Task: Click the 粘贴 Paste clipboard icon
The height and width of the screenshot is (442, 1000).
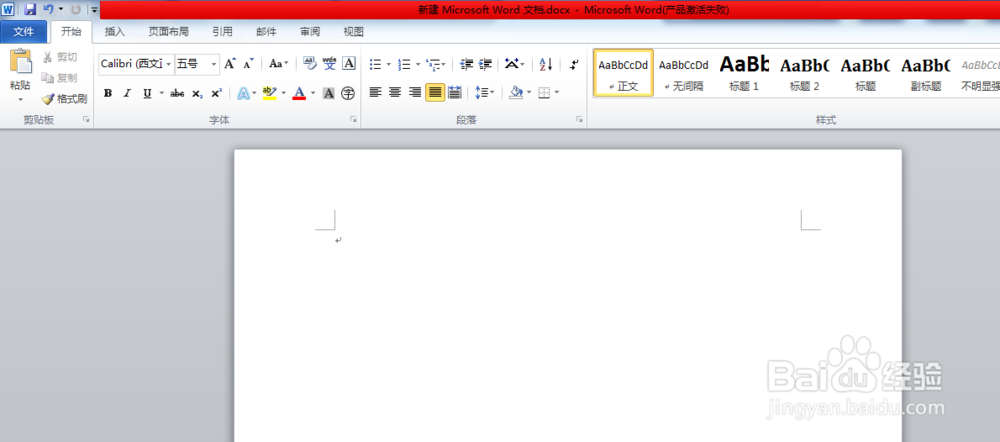Action: point(20,62)
